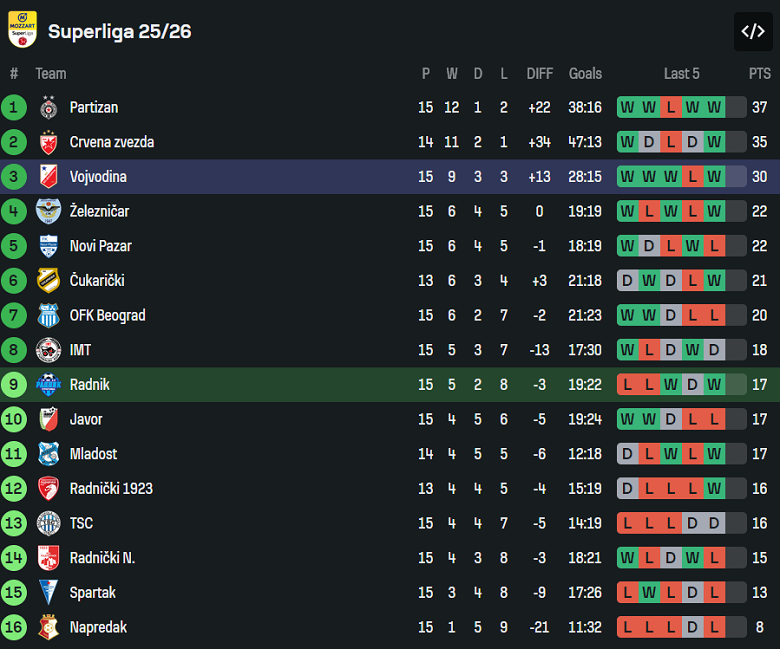The width and height of the screenshot is (780, 649).
Task: Open the Železničar team link
Action: pos(99,211)
